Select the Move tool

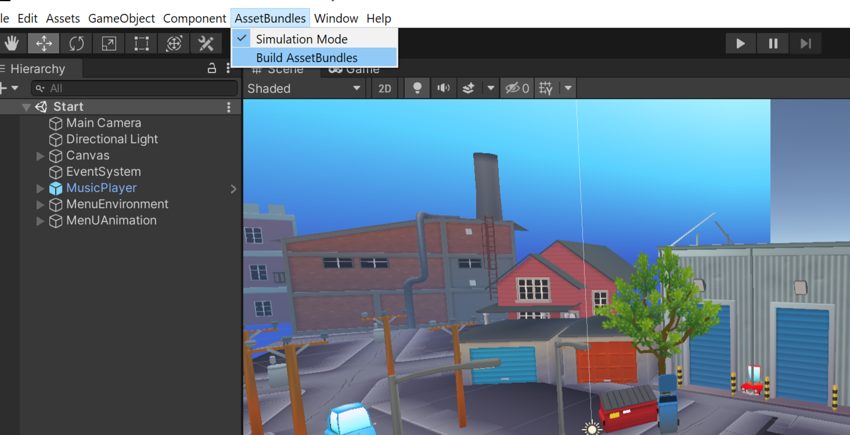(x=44, y=43)
